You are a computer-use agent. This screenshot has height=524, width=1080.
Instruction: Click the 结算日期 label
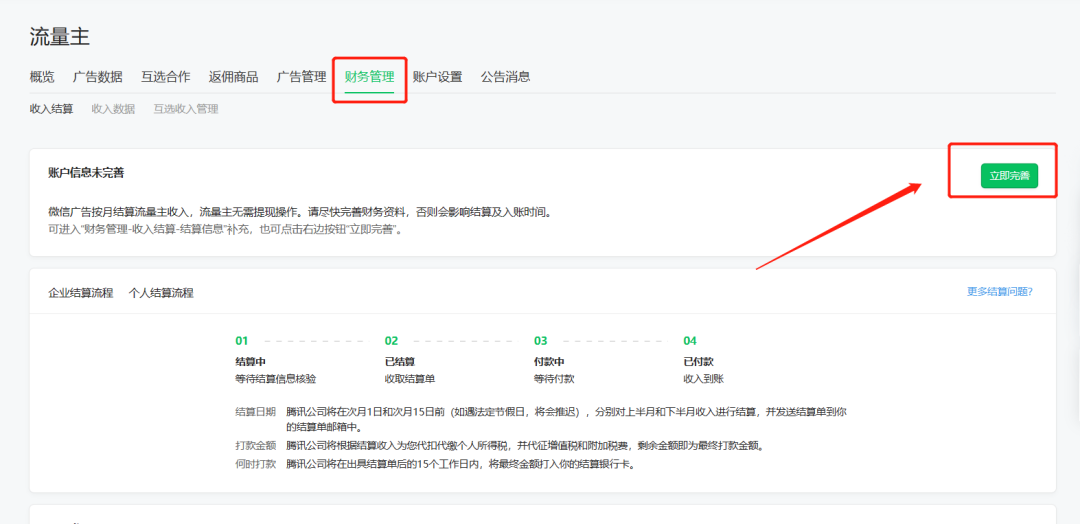256,412
